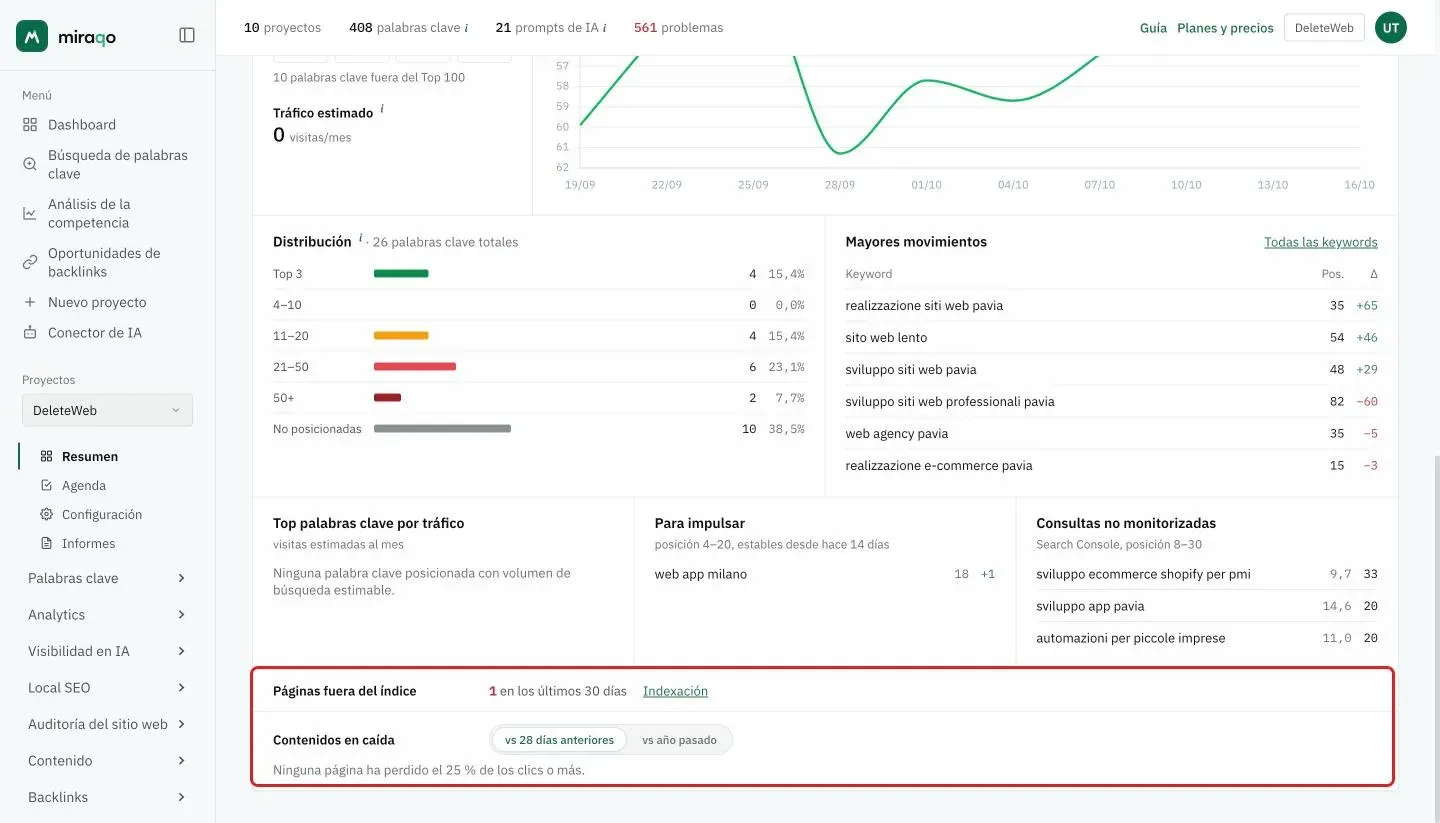Switch to 'vs año pasado' comparison

[679, 740]
